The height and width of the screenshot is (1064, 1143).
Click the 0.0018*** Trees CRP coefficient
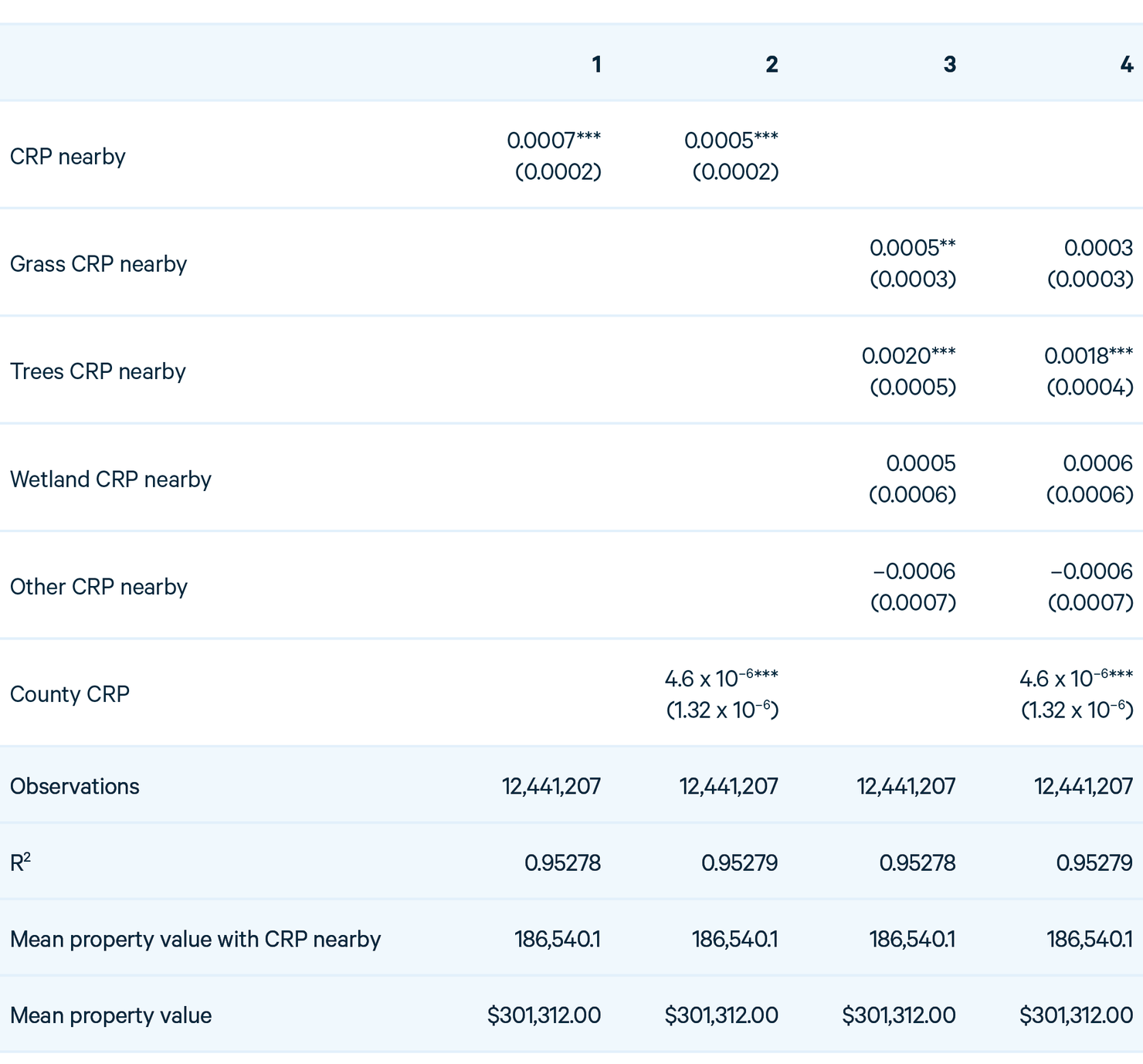1088,356
